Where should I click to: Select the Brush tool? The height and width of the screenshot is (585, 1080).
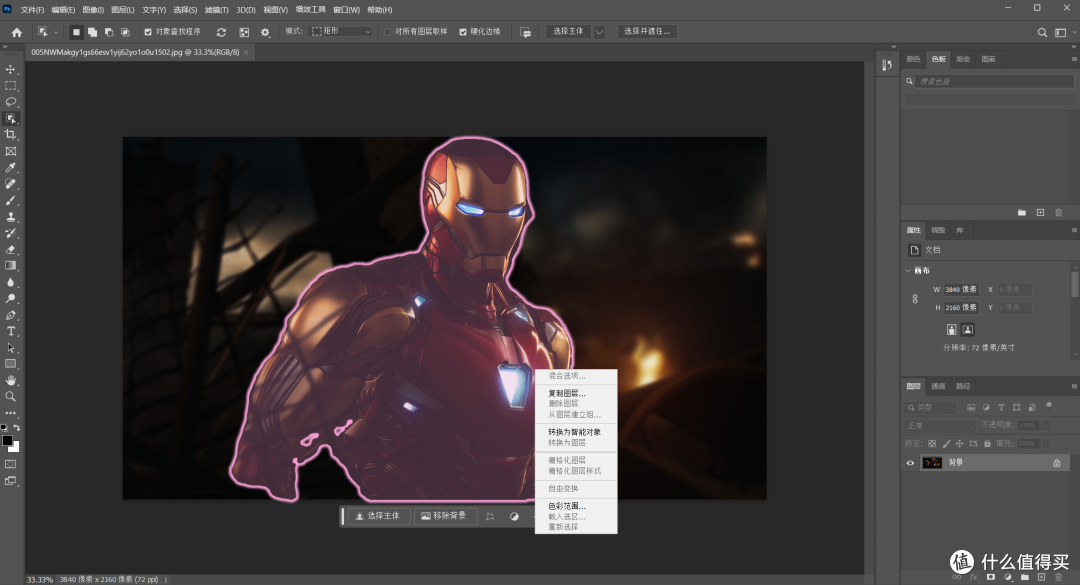point(10,201)
